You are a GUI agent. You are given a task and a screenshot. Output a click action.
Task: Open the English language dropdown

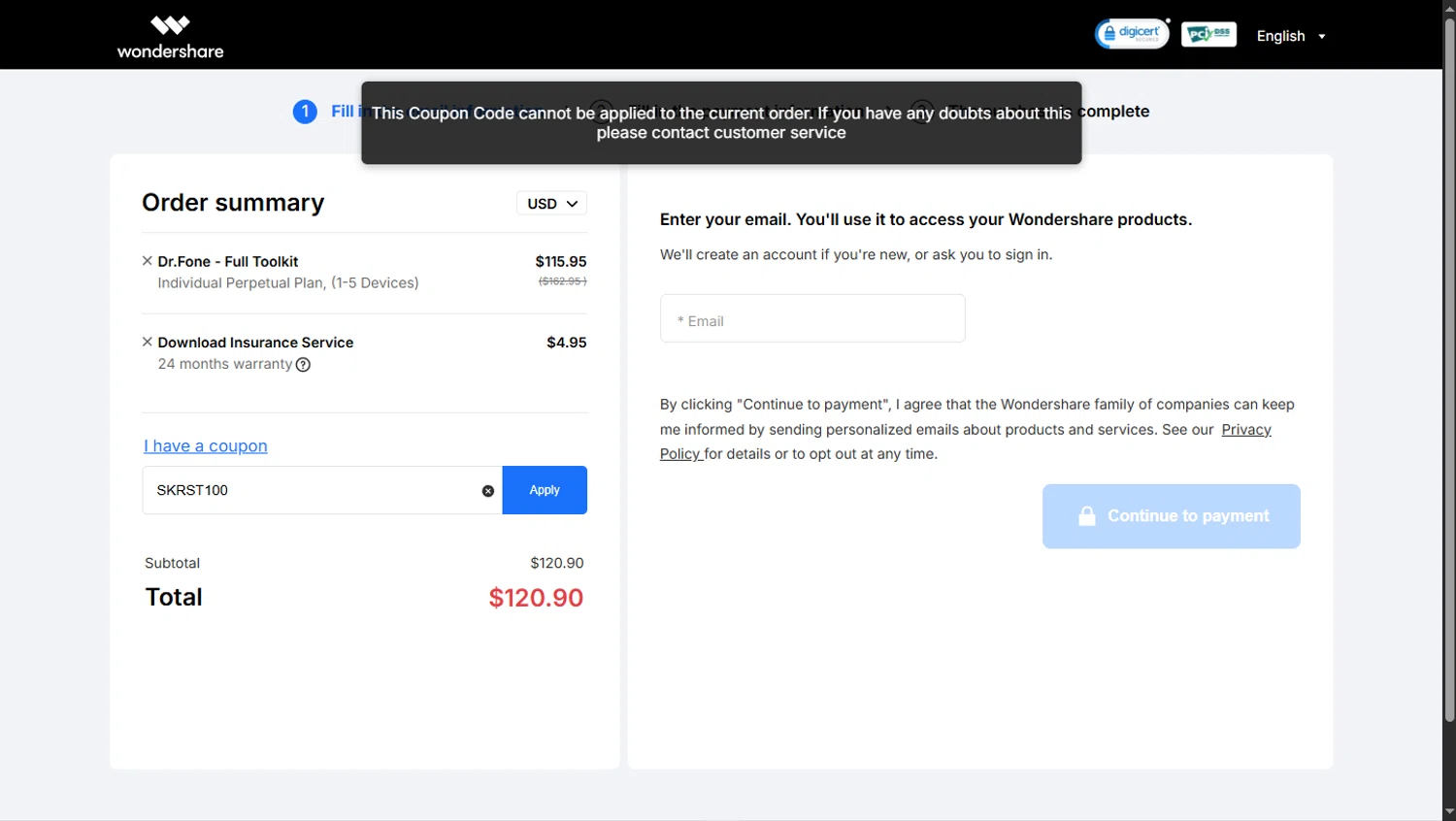pyautogui.click(x=1291, y=36)
